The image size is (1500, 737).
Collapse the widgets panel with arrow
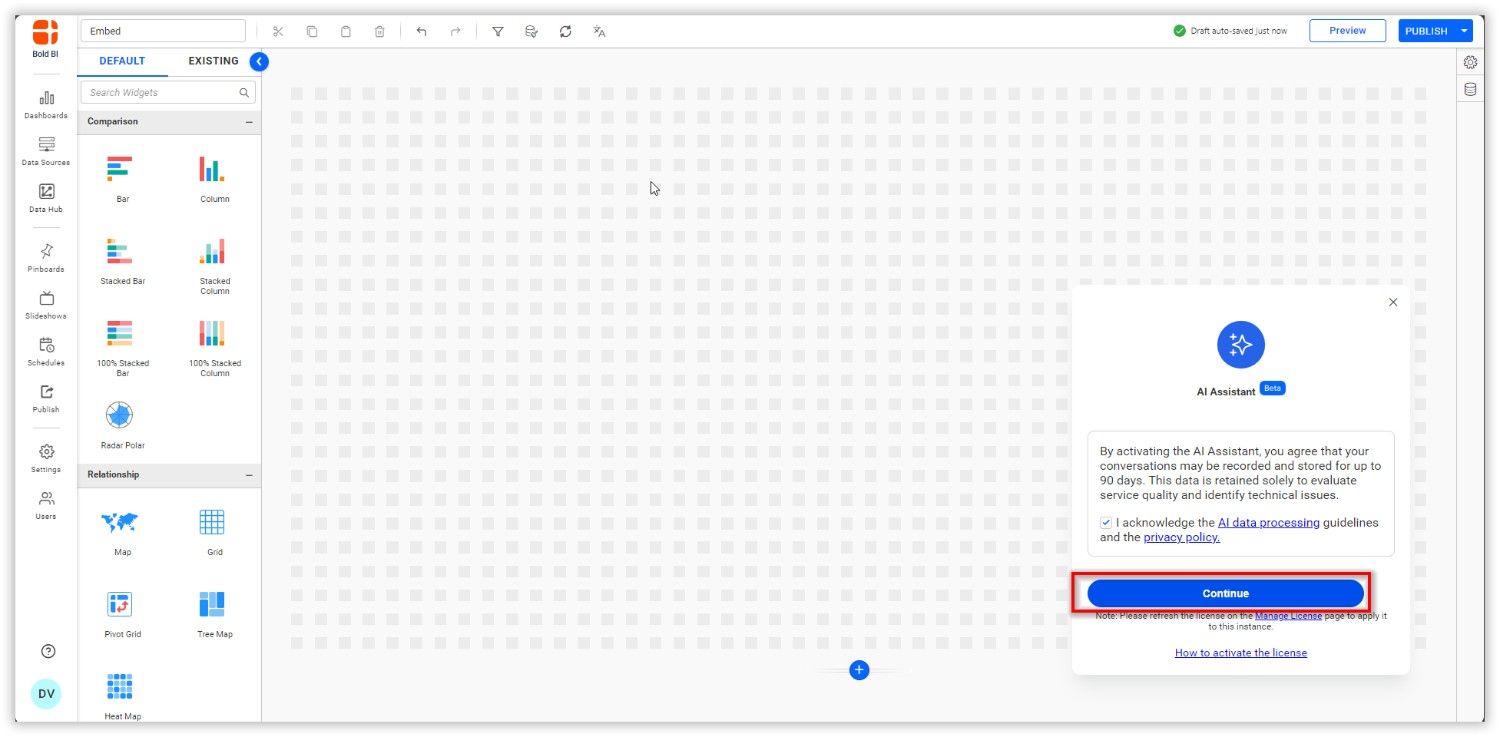[x=259, y=61]
